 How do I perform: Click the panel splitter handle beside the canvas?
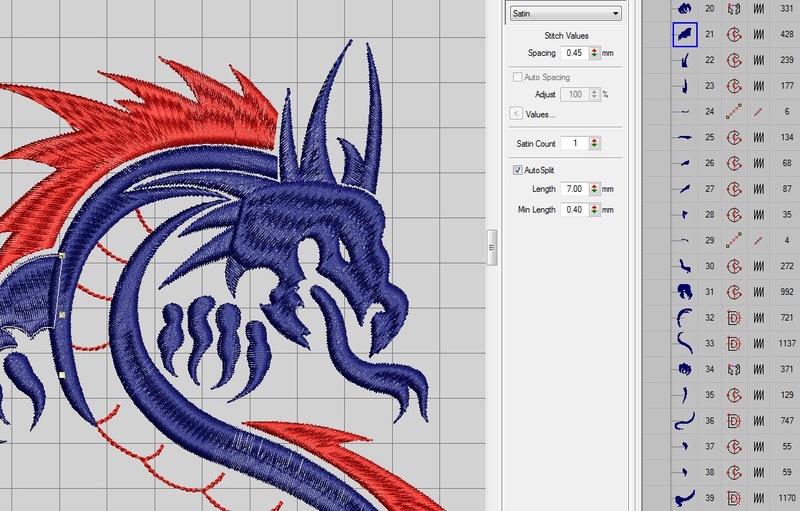click(491, 247)
